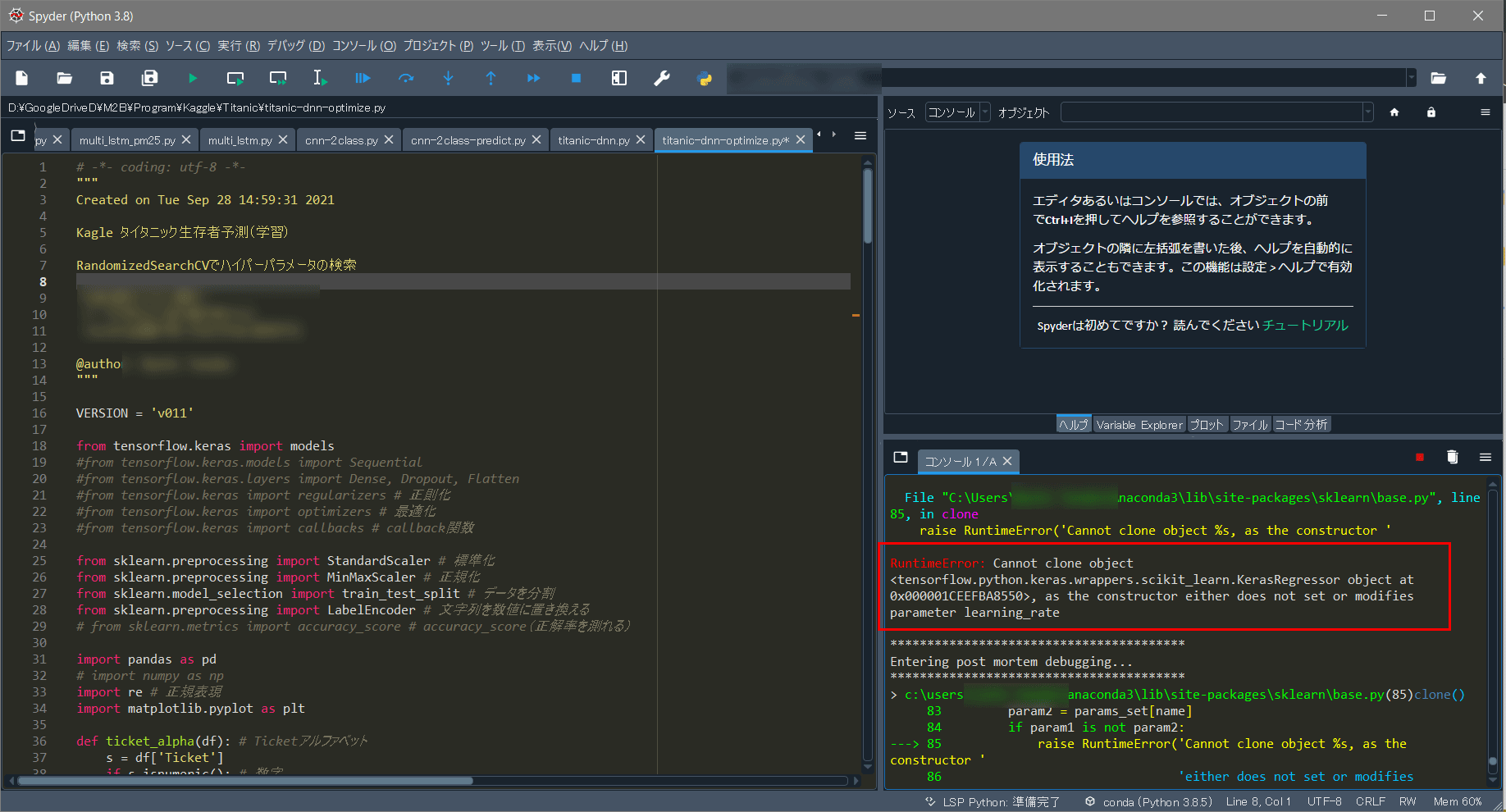Toggle maximize current pane icon in toolbar
1506x812 pixels.
[x=619, y=78]
